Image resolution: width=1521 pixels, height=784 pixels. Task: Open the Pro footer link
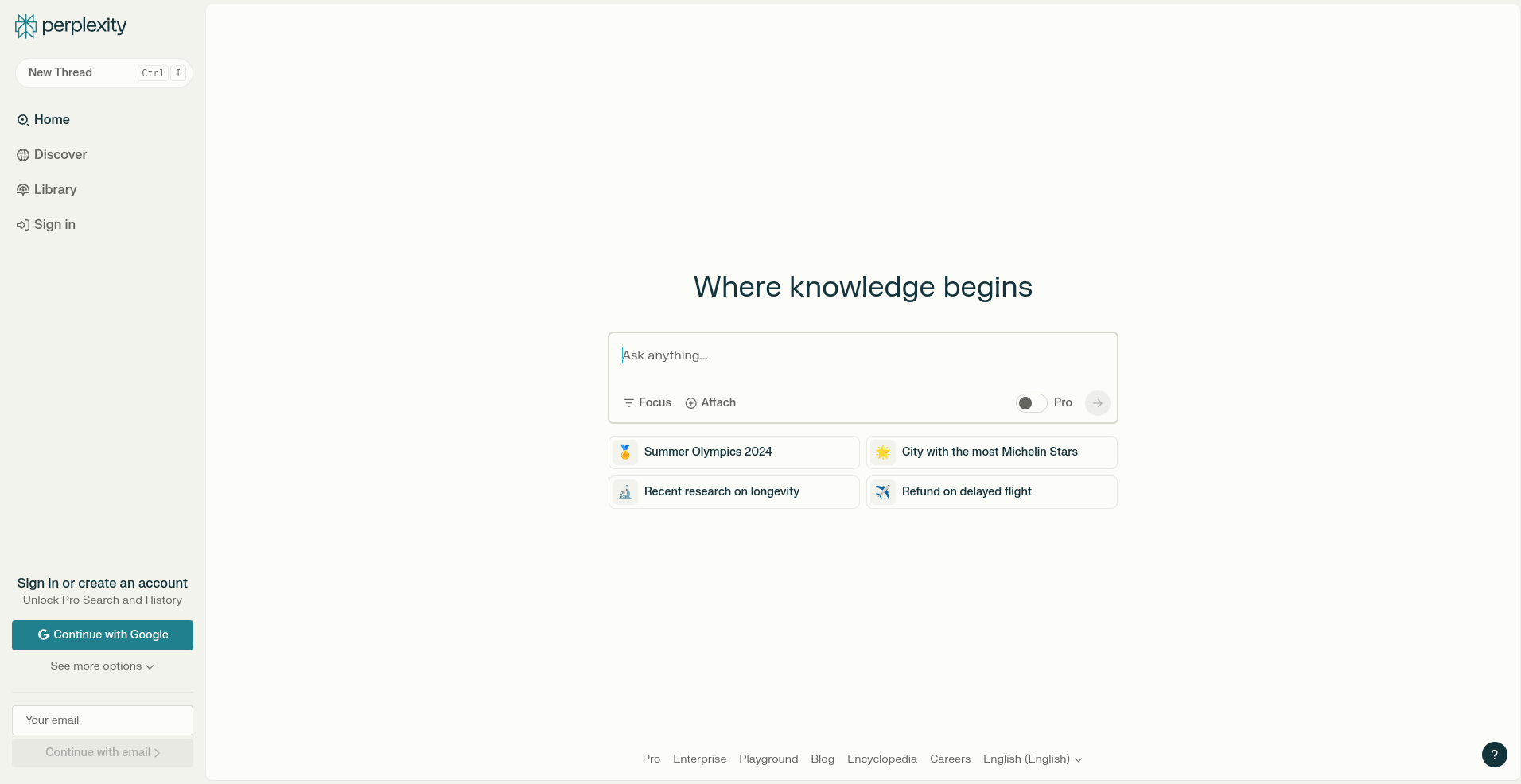tap(652, 759)
